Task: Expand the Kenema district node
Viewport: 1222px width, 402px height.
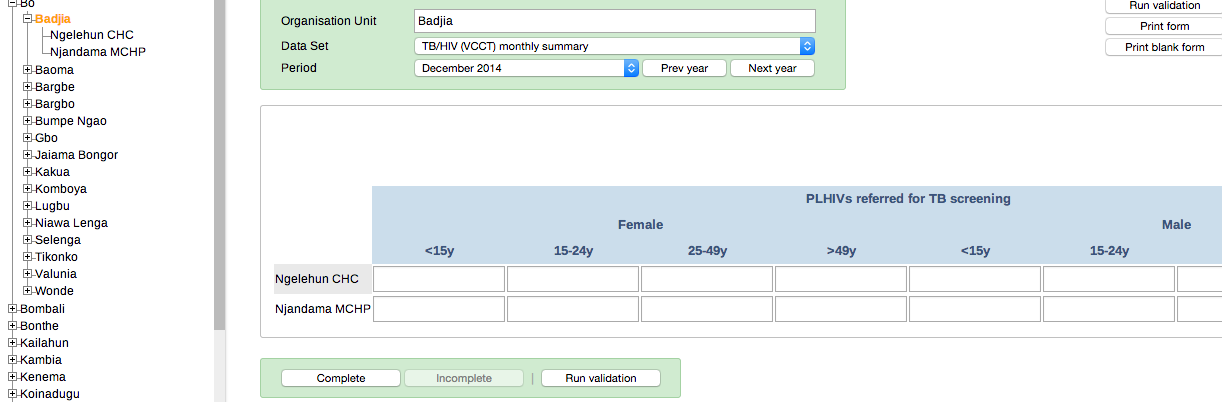Action: tap(13, 377)
